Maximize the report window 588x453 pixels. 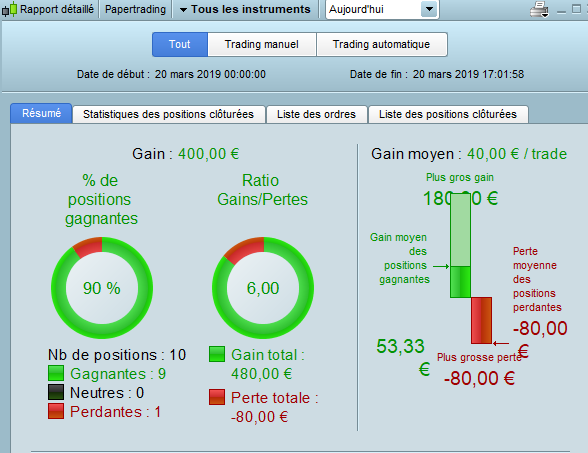[576, 9]
